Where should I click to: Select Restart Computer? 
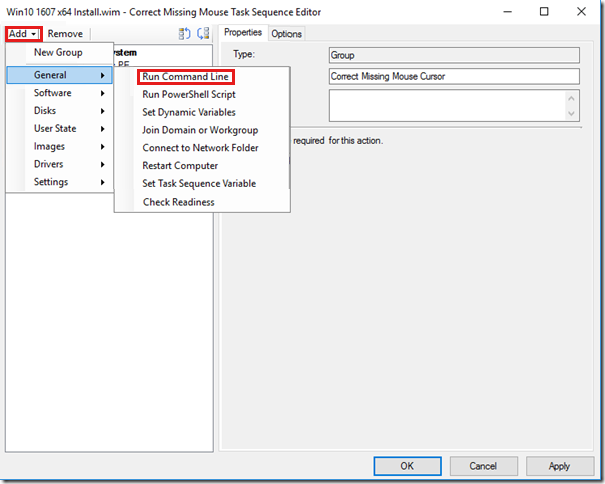pos(202,166)
